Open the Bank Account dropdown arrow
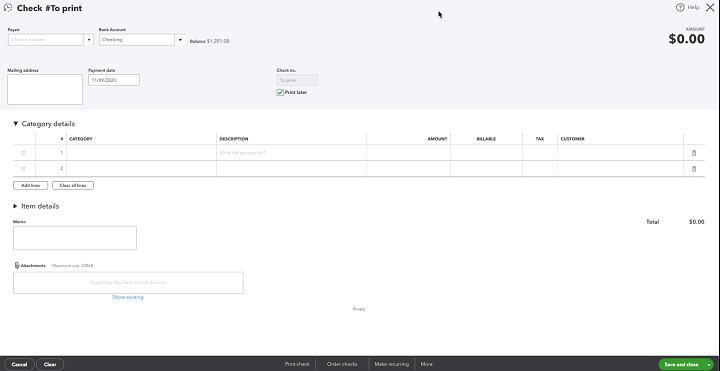This screenshot has width=720, height=371. pyautogui.click(x=180, y=40)
